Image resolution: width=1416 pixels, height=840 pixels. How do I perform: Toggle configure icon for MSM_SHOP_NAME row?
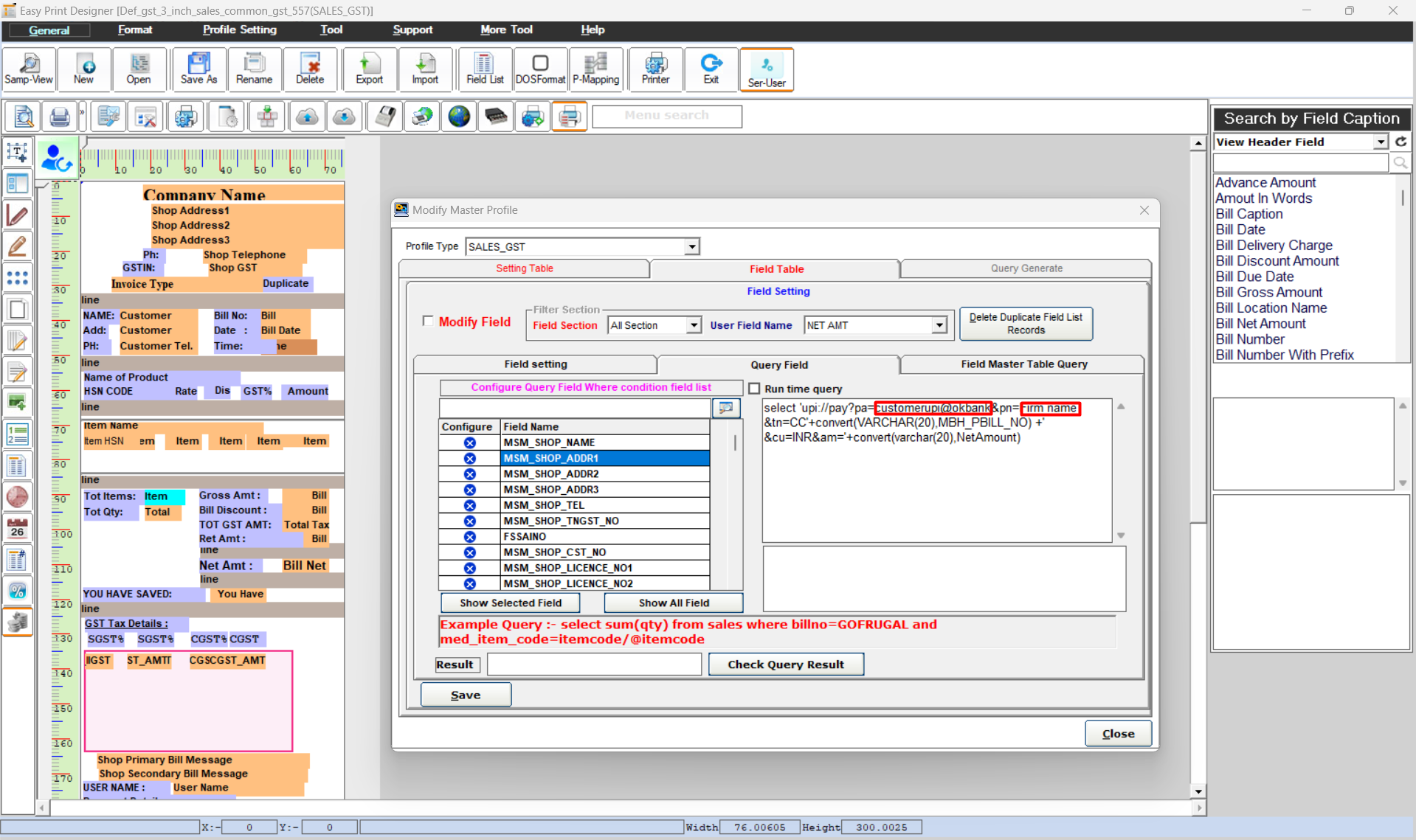469,442
